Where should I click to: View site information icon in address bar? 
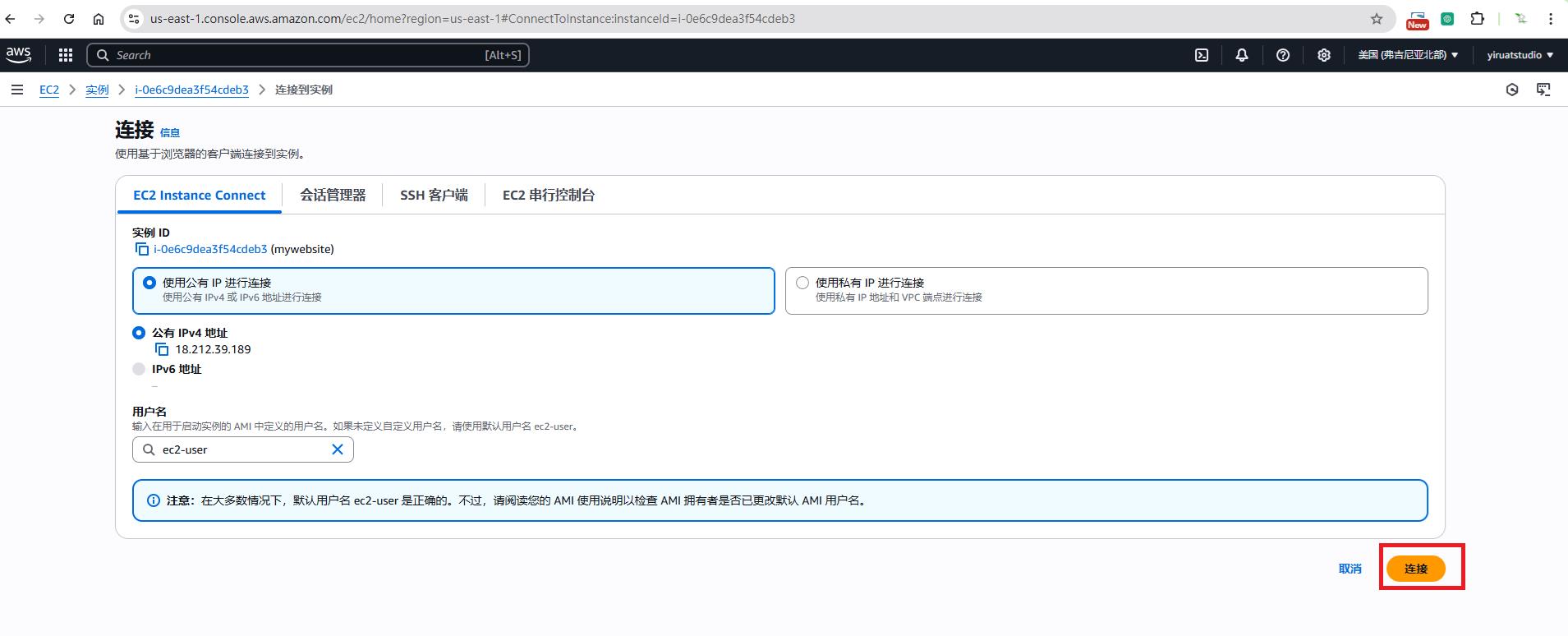[x=134, y=19]
